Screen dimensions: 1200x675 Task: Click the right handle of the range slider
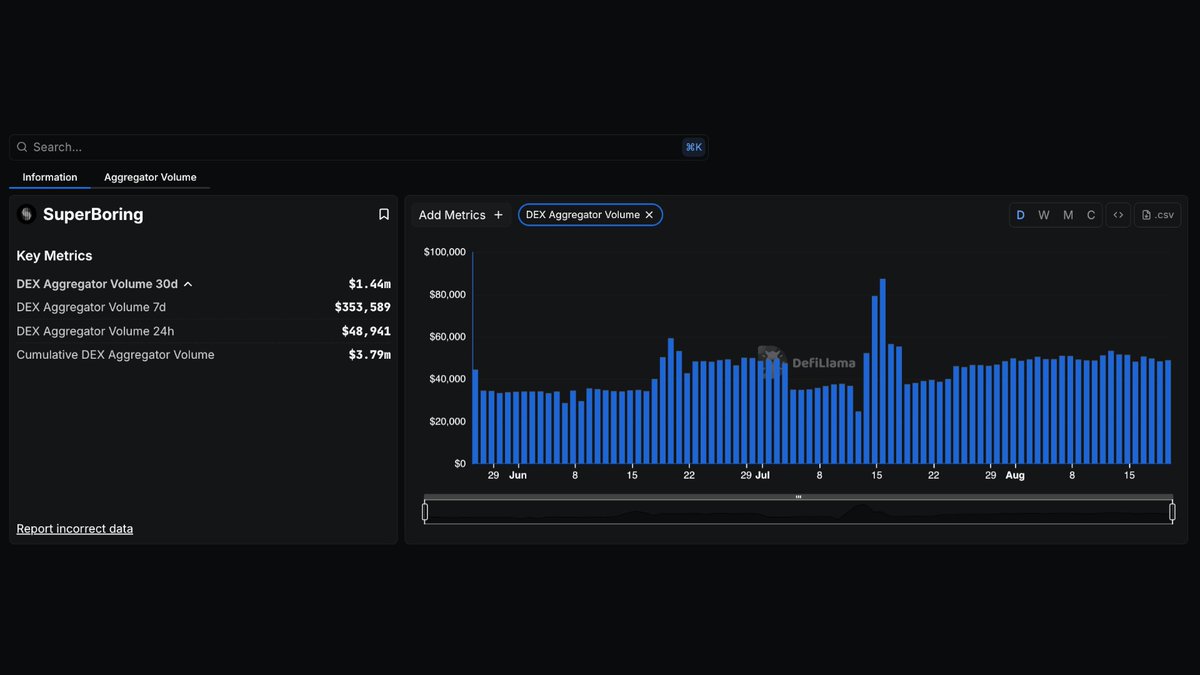(1172, 512)
